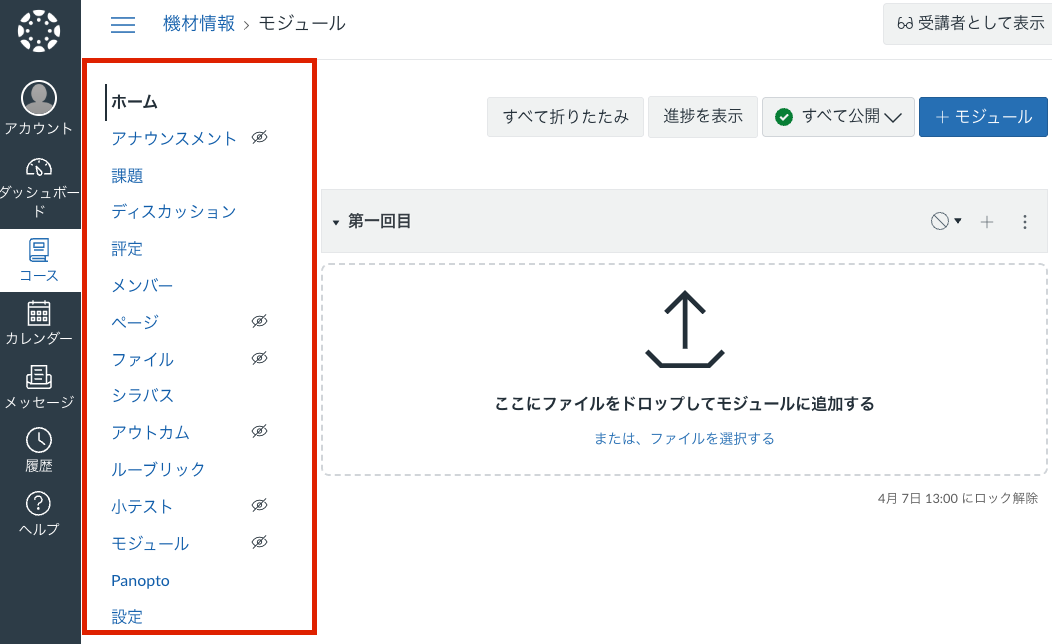Open the ヘルプ sidebar icon

coord(40,505)
